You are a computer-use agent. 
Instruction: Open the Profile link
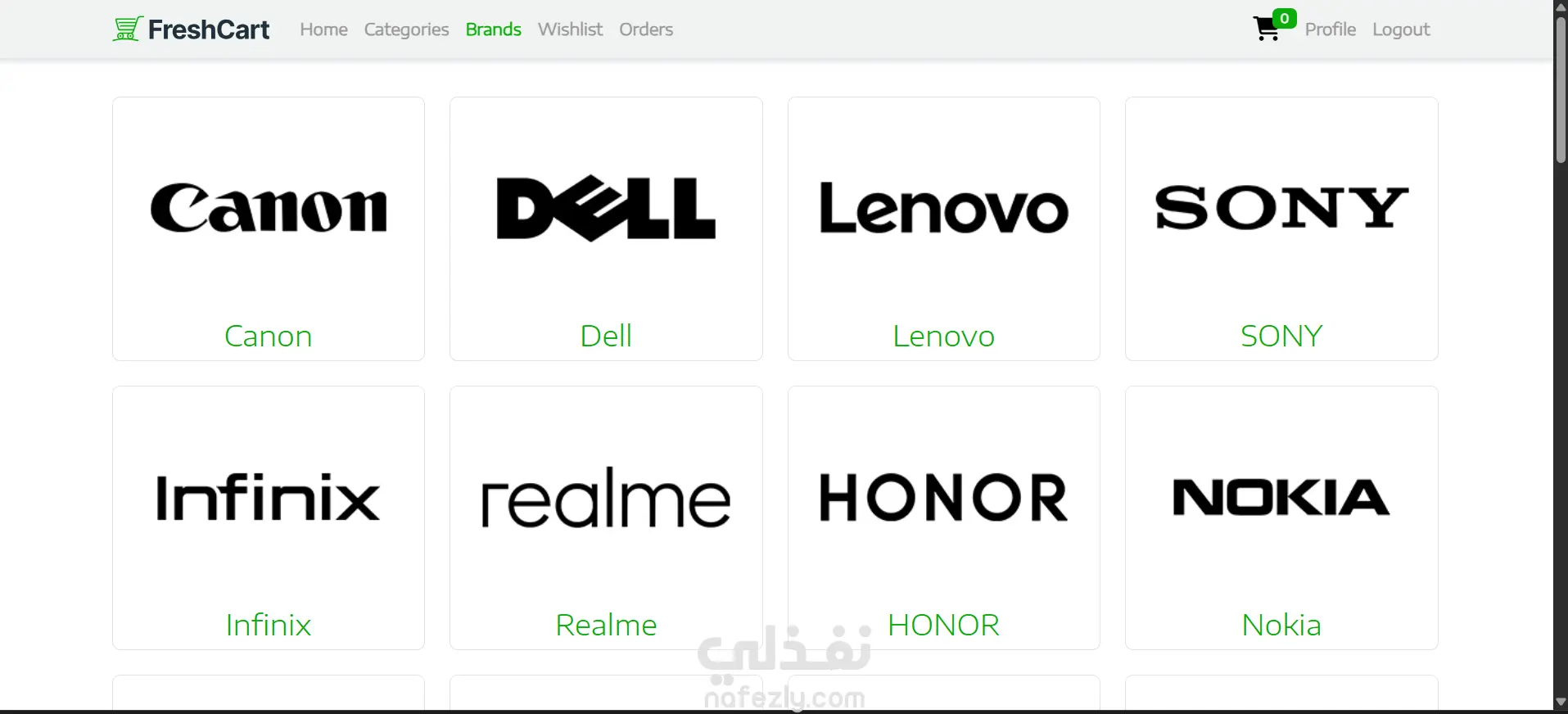click(x=1331, y=29)
